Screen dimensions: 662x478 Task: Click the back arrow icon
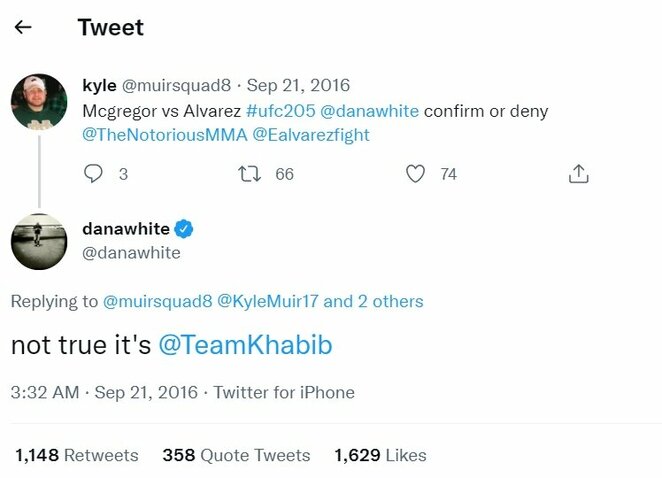23,28
